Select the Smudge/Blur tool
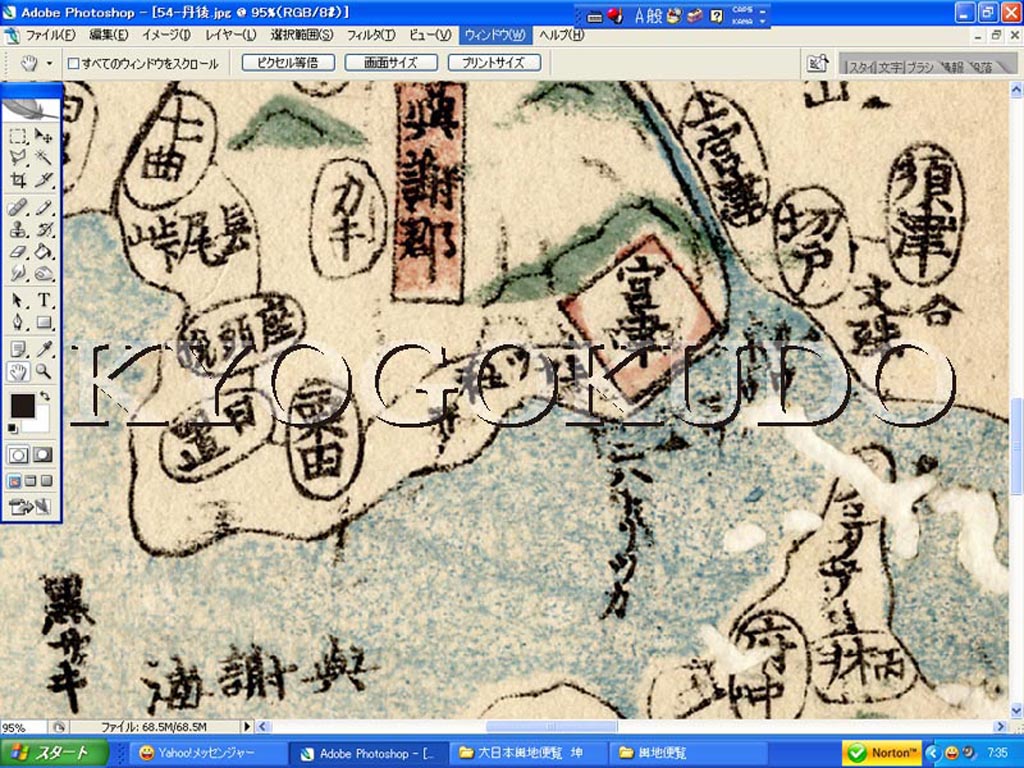 [18, 273]
